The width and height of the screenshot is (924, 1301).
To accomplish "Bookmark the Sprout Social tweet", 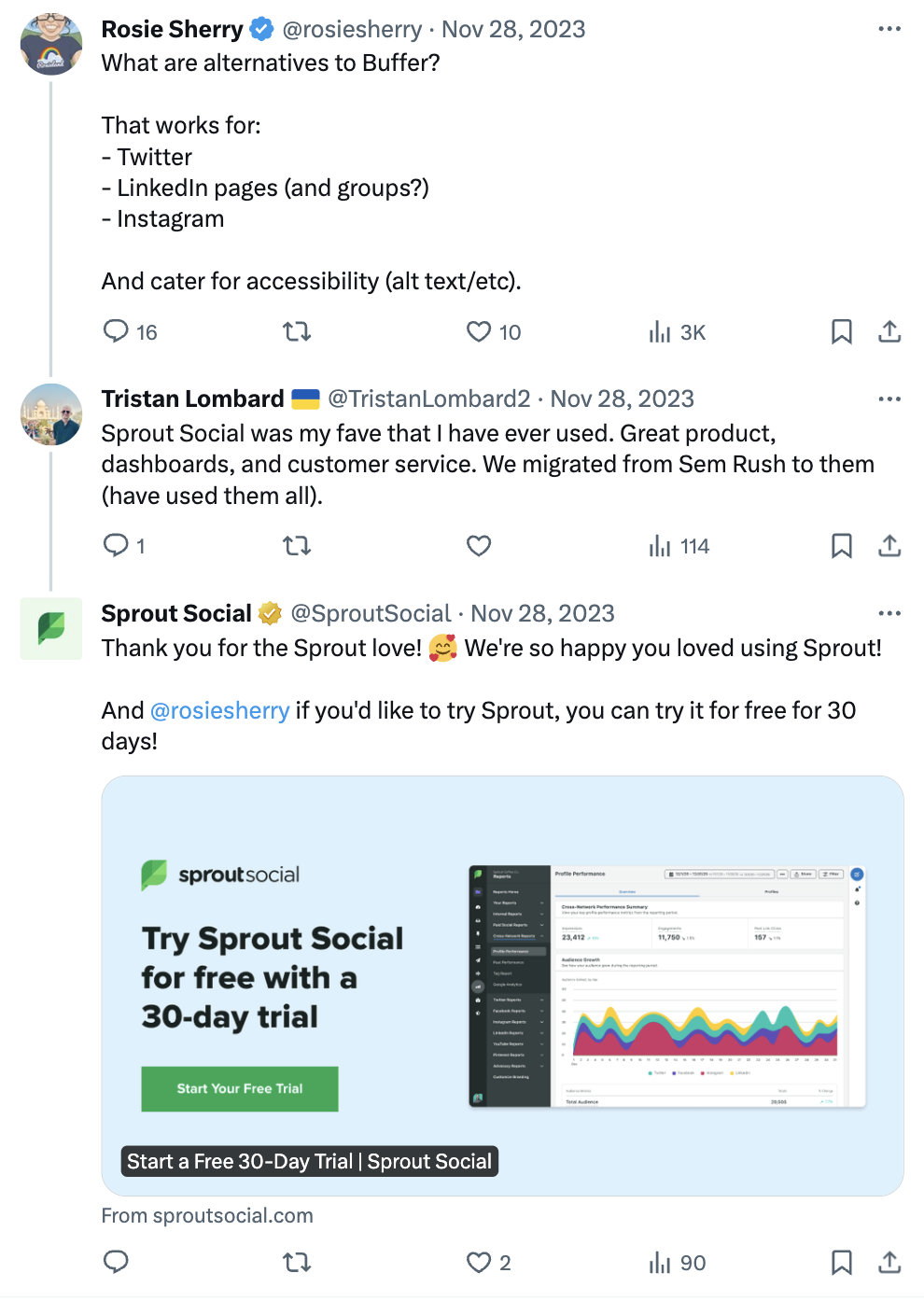I will click(841, 1262).
